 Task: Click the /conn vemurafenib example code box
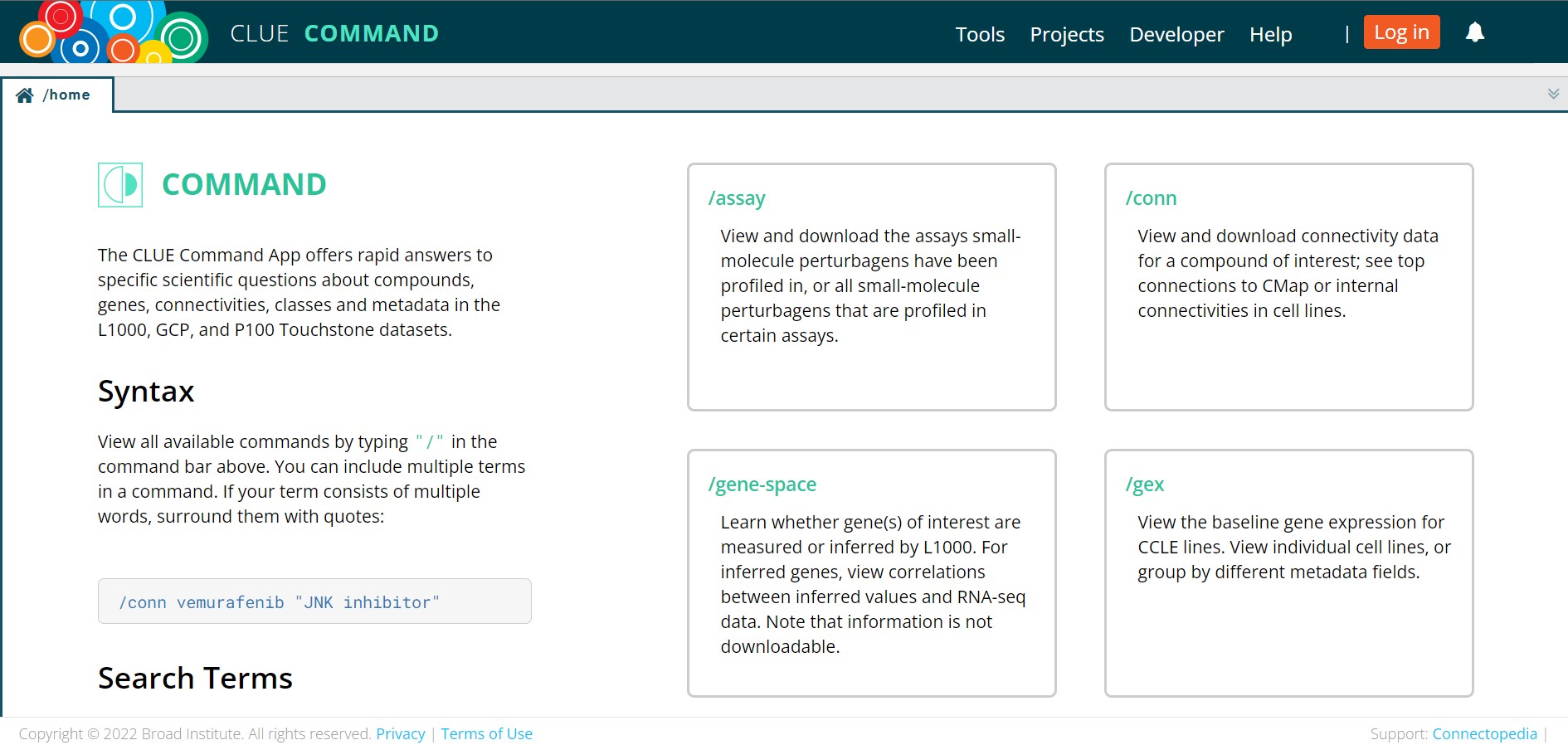pyautogui.click(x=314, y=601)
